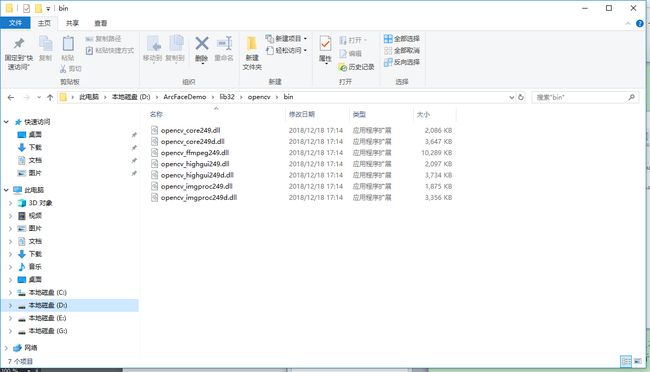The image size is (650, 372).
Task: Click the Move to icon
Action: tap(153, 44)
